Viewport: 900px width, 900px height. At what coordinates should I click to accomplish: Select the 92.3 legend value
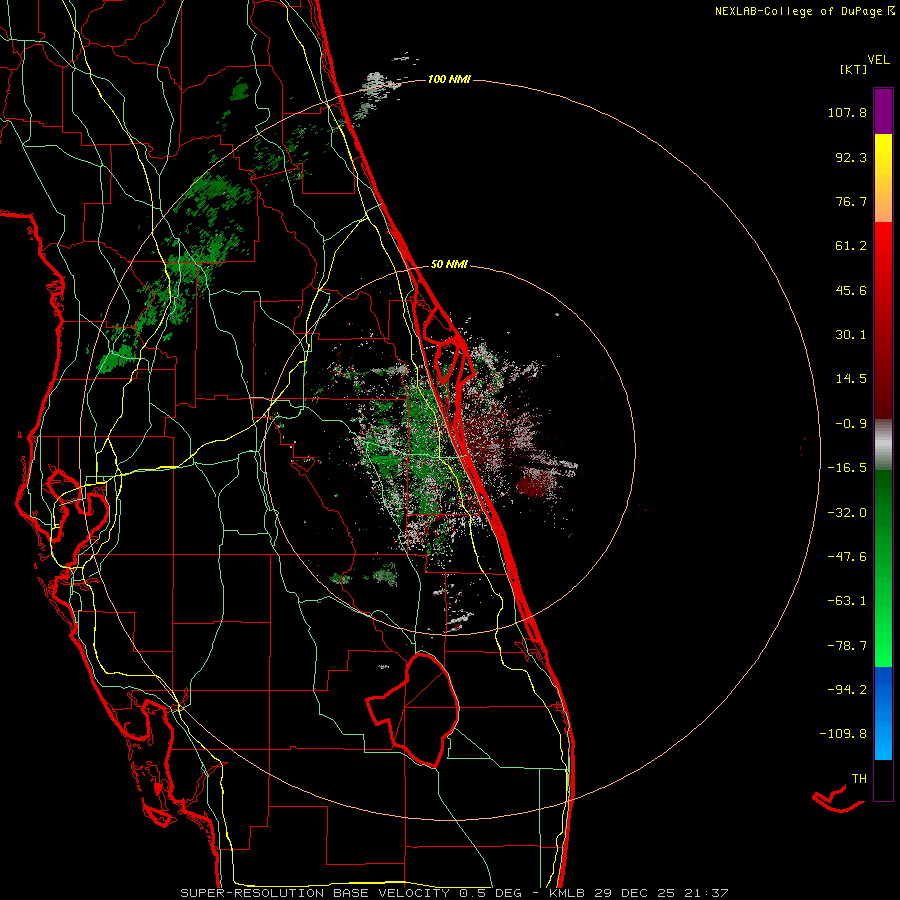851,157
